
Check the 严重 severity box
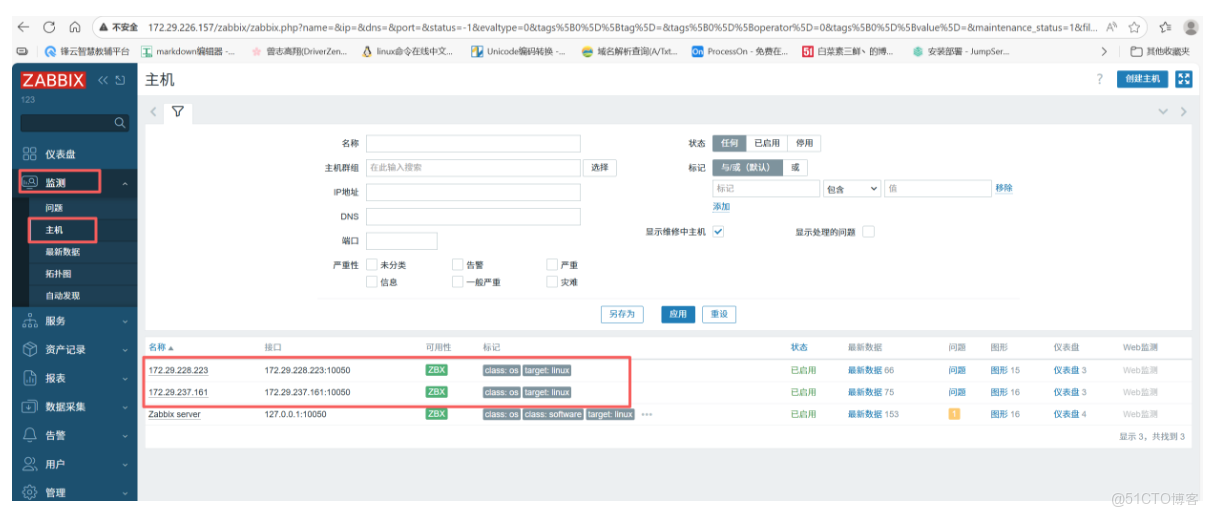pos(552,265)
